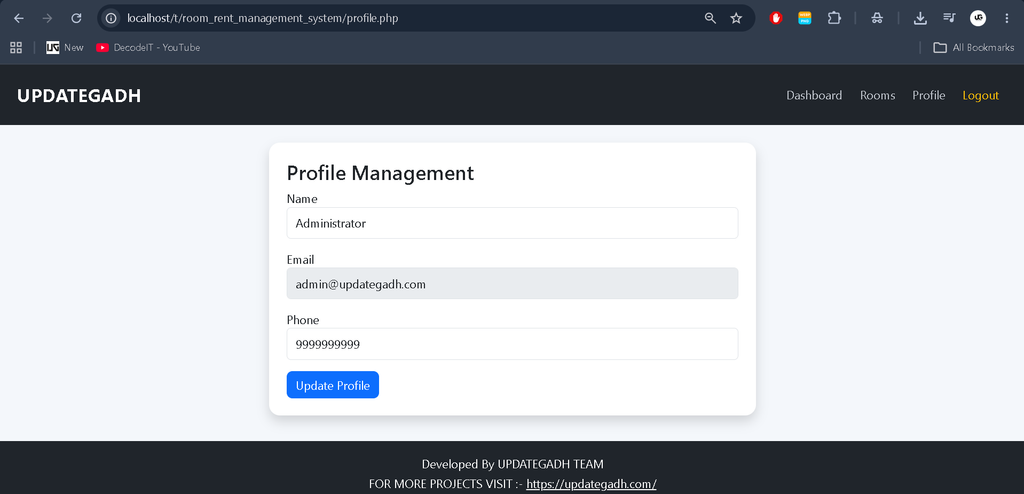The width and height of the screenshot is (1024, 494).
Task: Click the Email label
Action: [300, 259]
